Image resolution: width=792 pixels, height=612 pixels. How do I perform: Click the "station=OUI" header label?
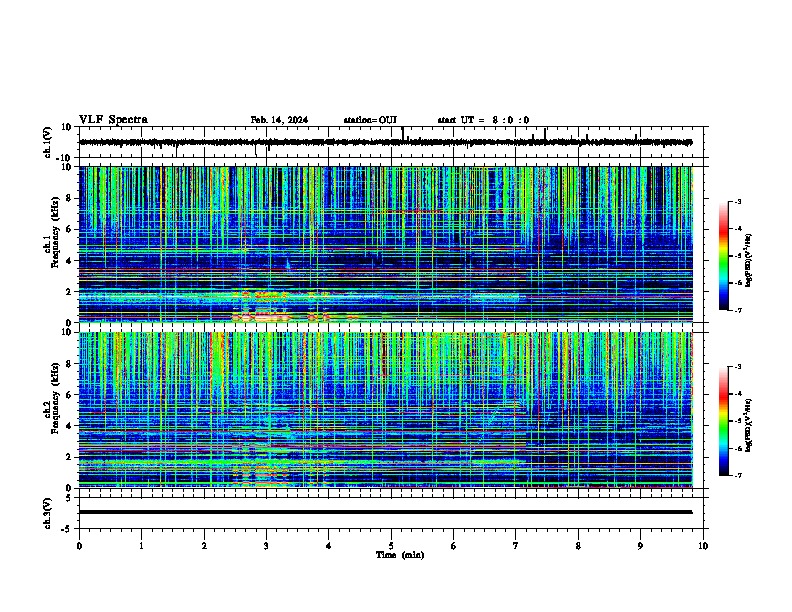pos(370,120)
